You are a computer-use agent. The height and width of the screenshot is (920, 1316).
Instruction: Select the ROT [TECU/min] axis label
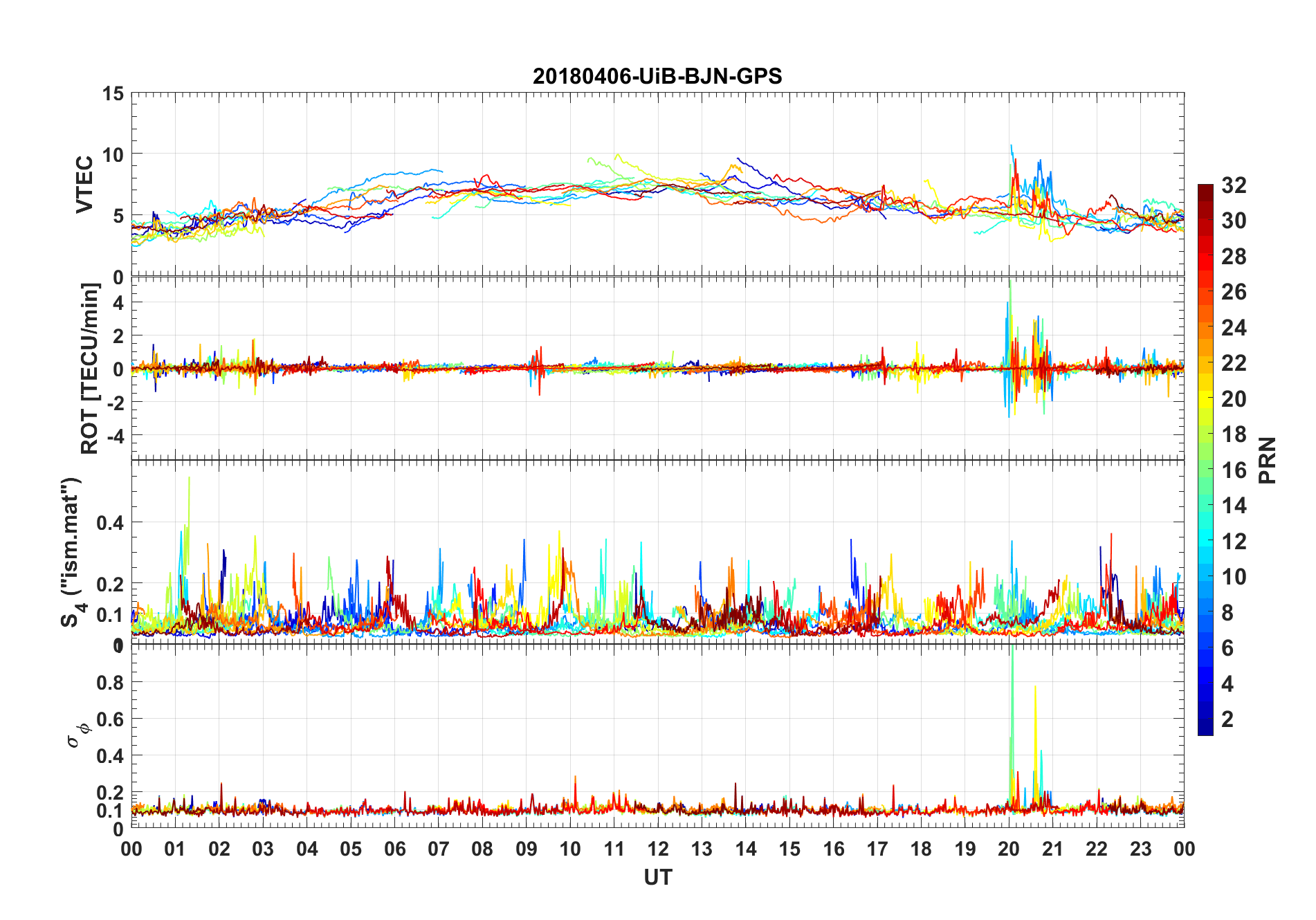tap(90, 369)
